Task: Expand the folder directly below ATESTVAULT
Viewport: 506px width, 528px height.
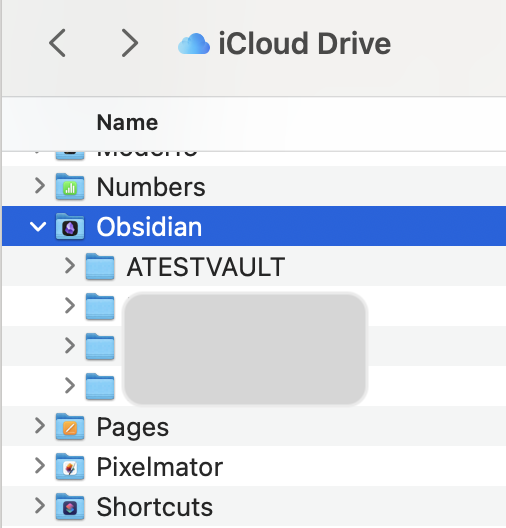Action: (x=70, y=306)
